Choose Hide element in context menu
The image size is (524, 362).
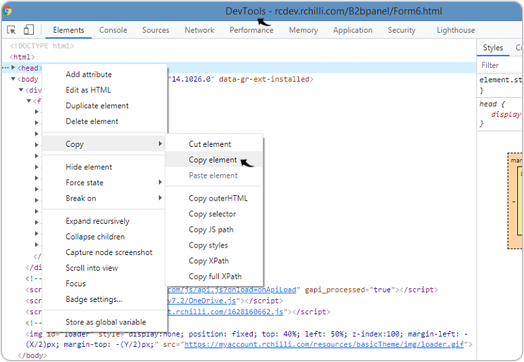[x=89, y=167]
